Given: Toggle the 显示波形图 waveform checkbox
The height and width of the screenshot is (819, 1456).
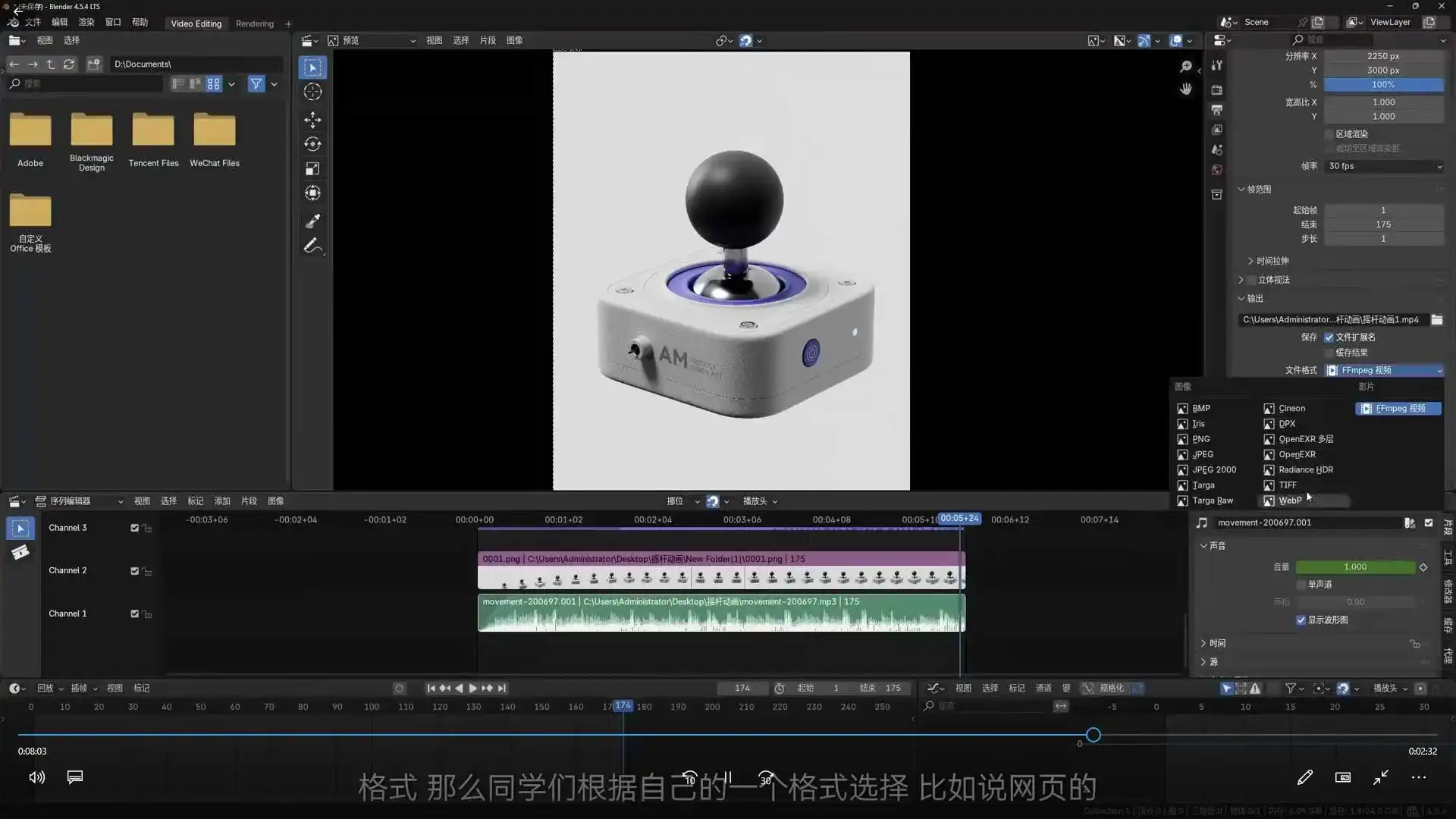Looking at the screenshot, I should click(1302, 620).
